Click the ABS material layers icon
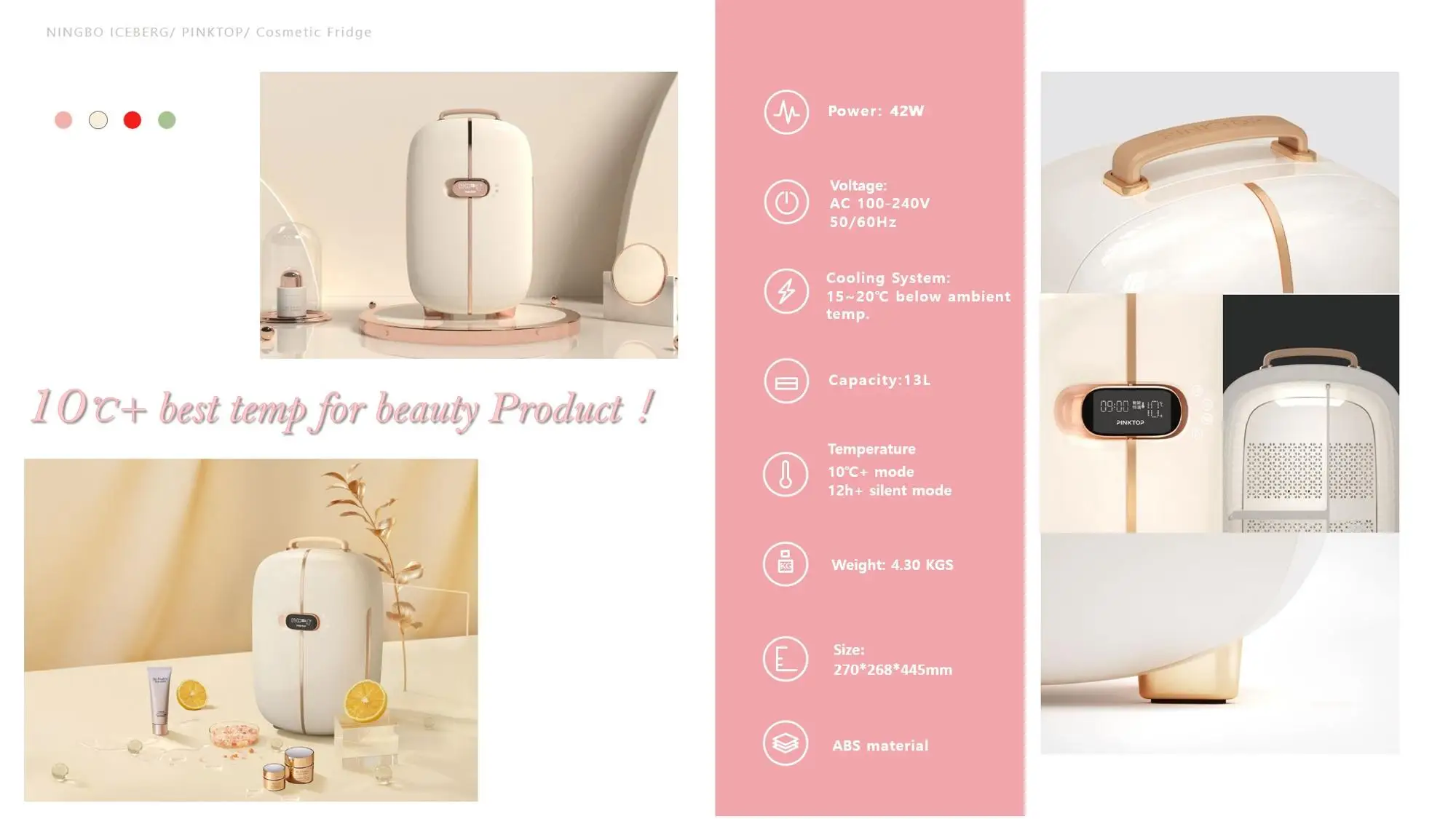This screenshot has width=1456, height=819. pyautogui.click(x=786, y=743)
